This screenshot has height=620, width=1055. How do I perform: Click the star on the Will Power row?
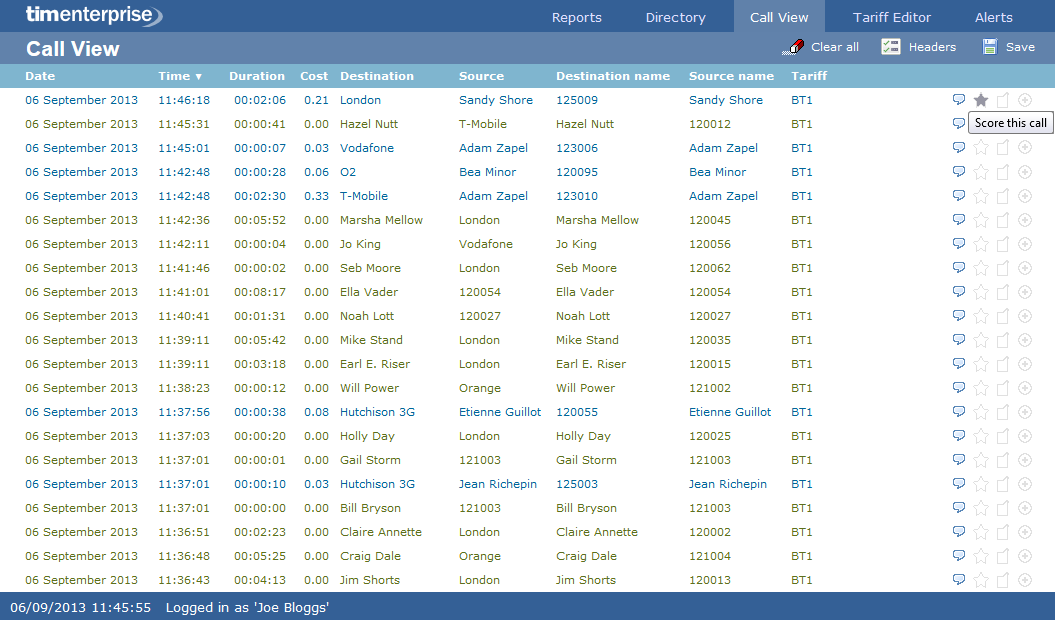[981, 388]
